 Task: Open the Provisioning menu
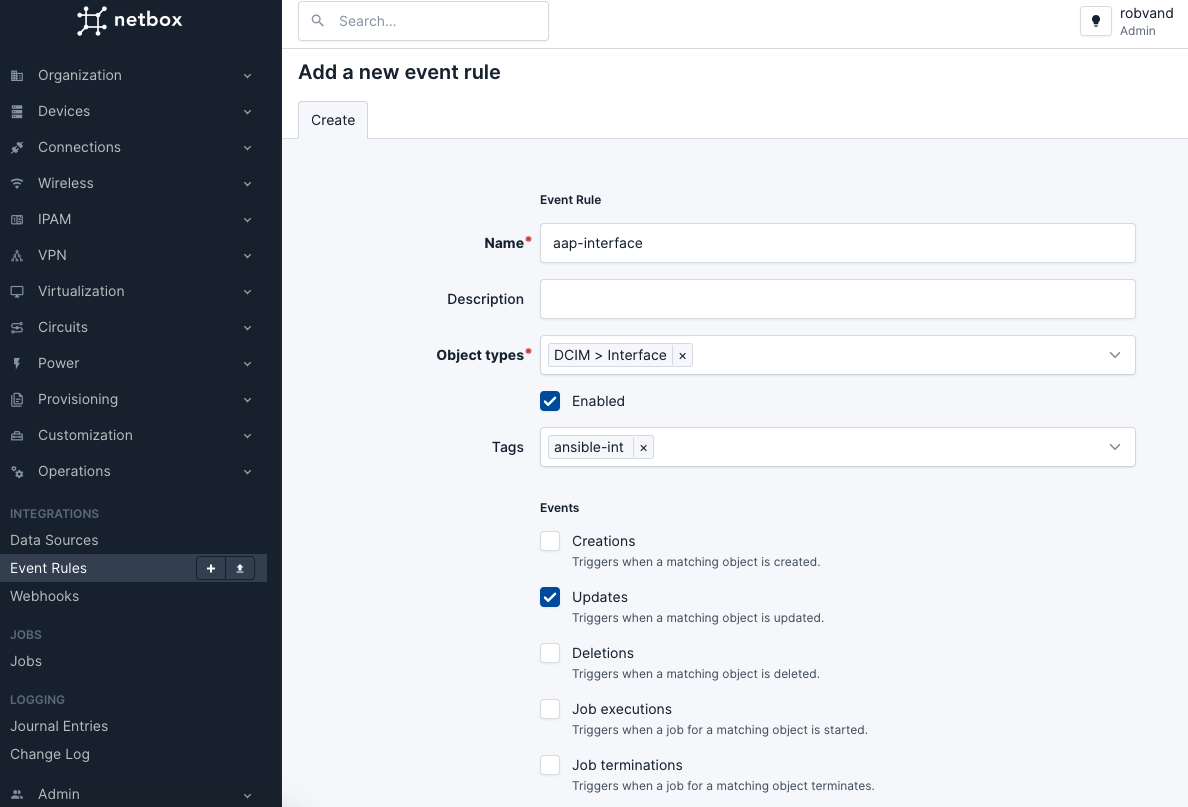click(x=133, y=399)
